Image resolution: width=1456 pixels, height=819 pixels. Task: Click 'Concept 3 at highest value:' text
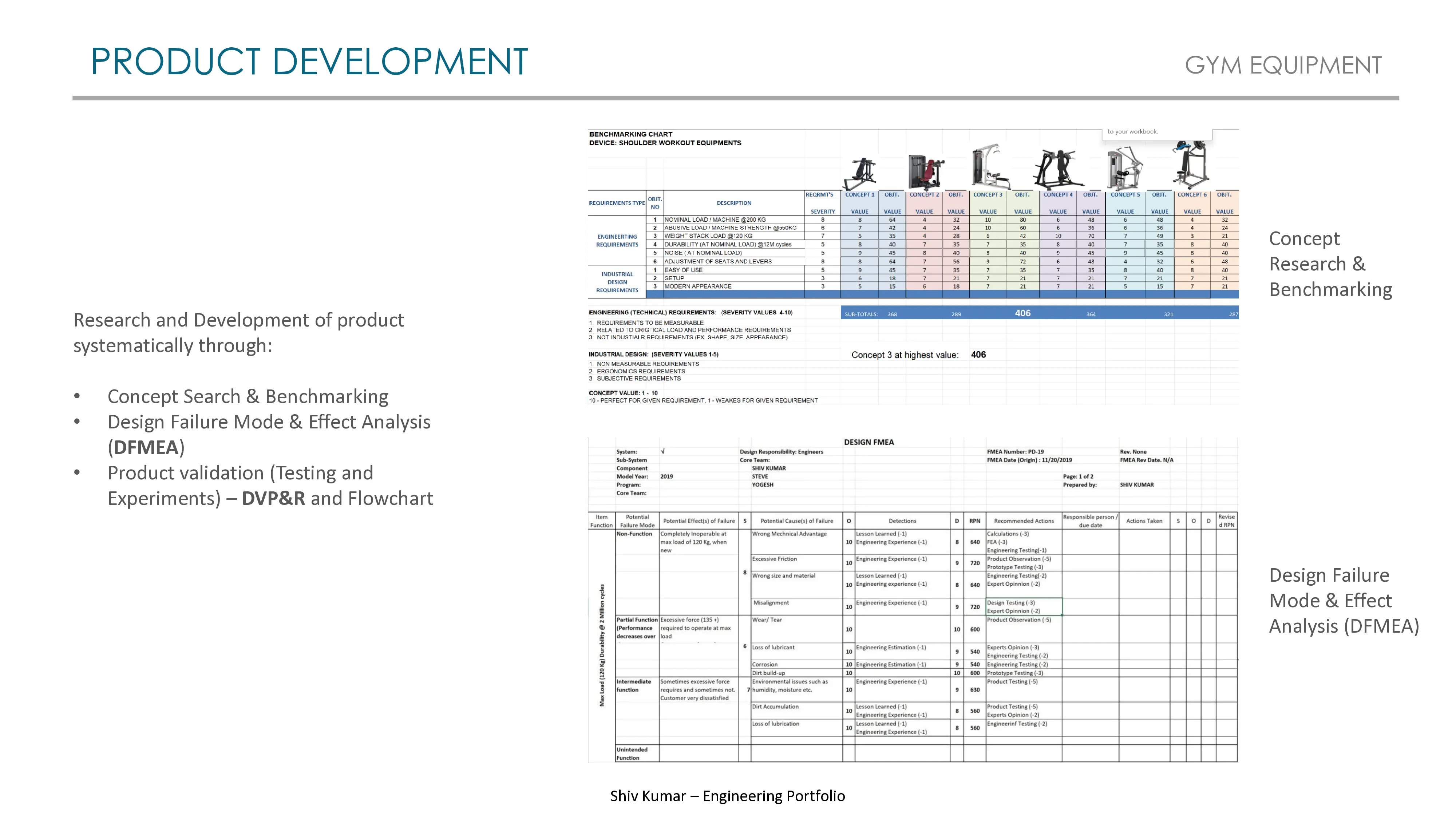[905, 355]
